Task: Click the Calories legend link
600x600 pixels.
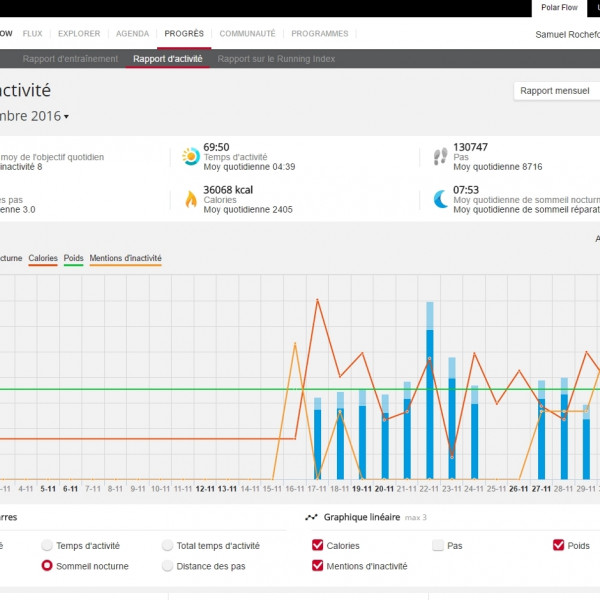Action: click(43, 259)
